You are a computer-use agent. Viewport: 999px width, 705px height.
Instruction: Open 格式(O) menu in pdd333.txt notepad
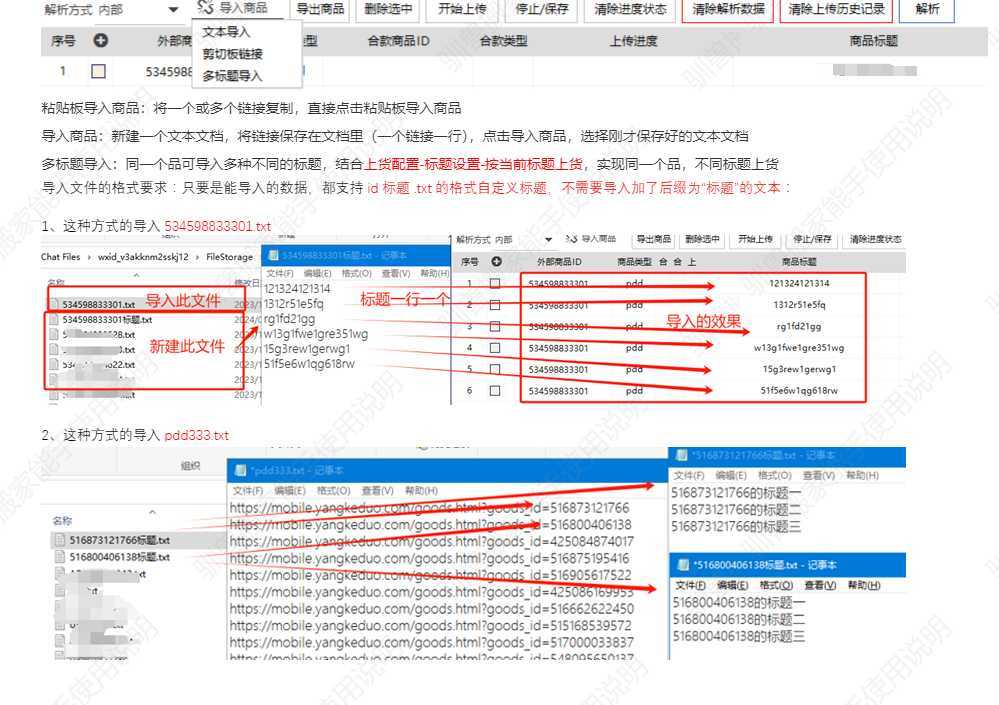tap(333, 491)
